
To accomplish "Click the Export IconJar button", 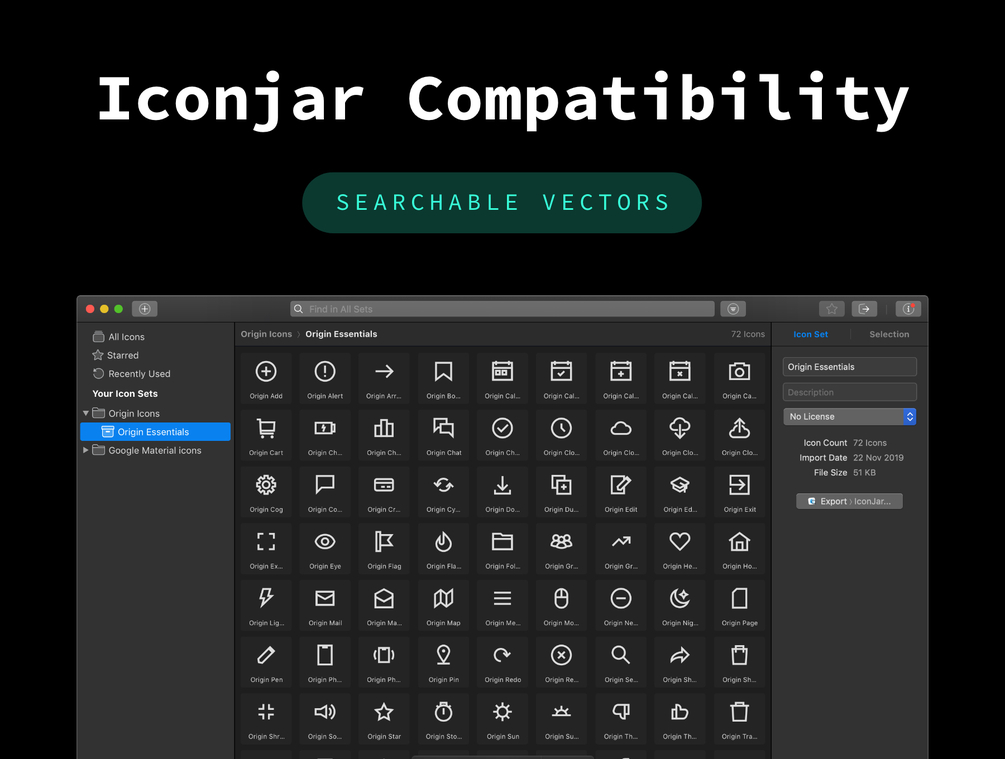I will (849, 501).
